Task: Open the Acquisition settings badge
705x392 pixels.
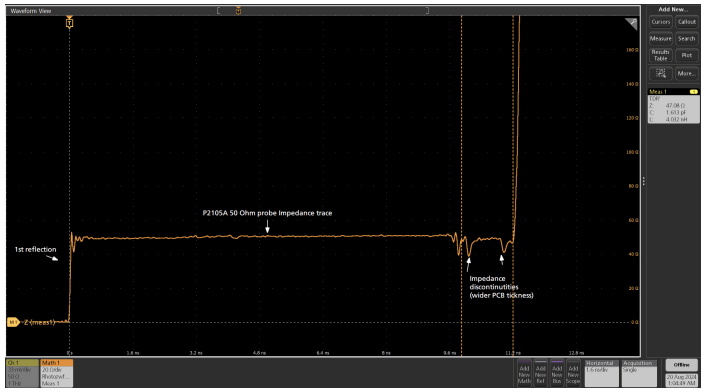Action: 638,373
